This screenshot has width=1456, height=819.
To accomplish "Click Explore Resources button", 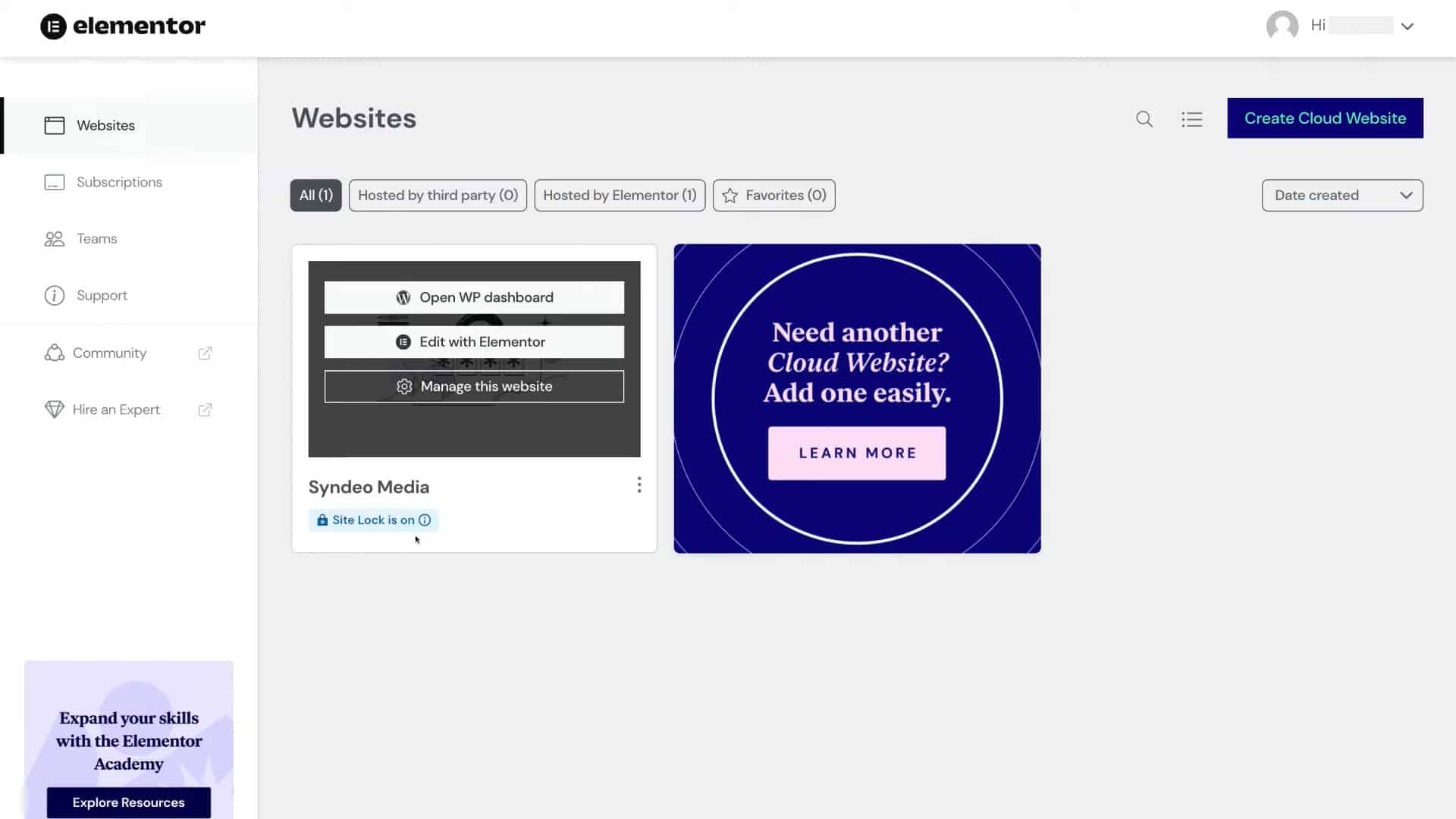I will coord(129,802).
